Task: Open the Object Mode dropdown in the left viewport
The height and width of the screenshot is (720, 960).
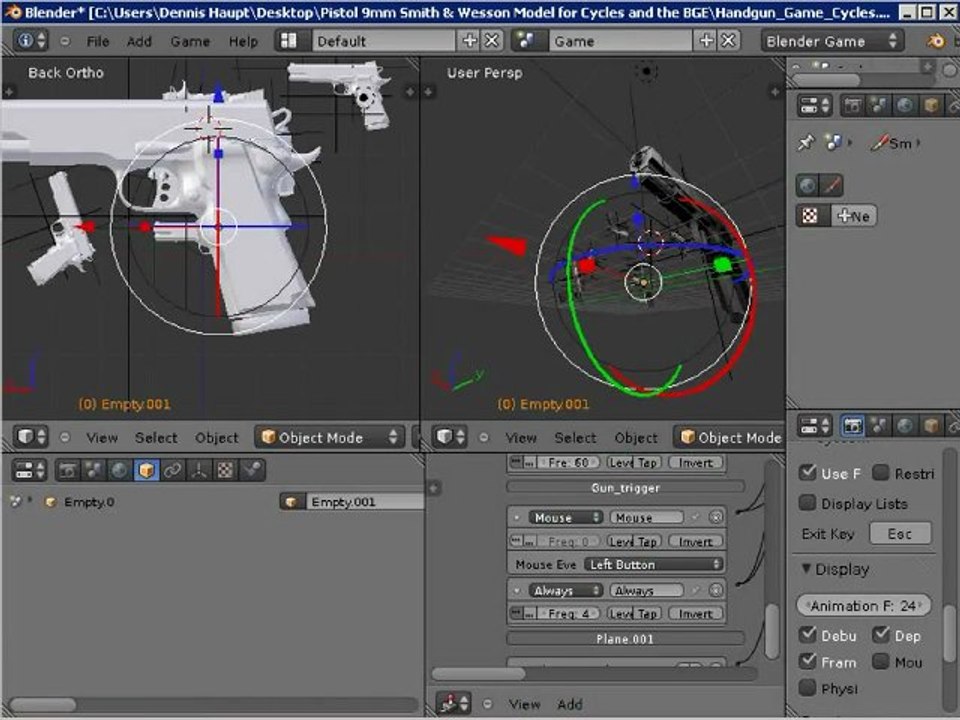Action: click(x=329, y=437)
